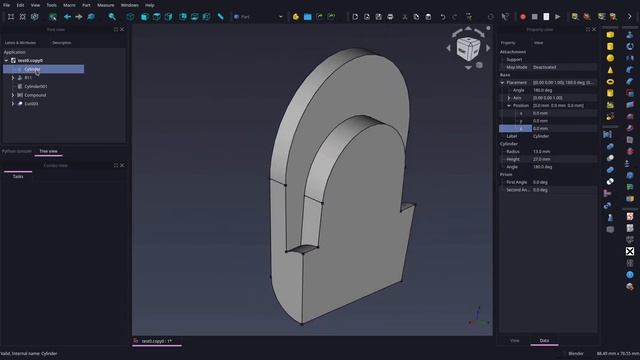
Task: Expand the B11 tree item
Action: point(13,78)
